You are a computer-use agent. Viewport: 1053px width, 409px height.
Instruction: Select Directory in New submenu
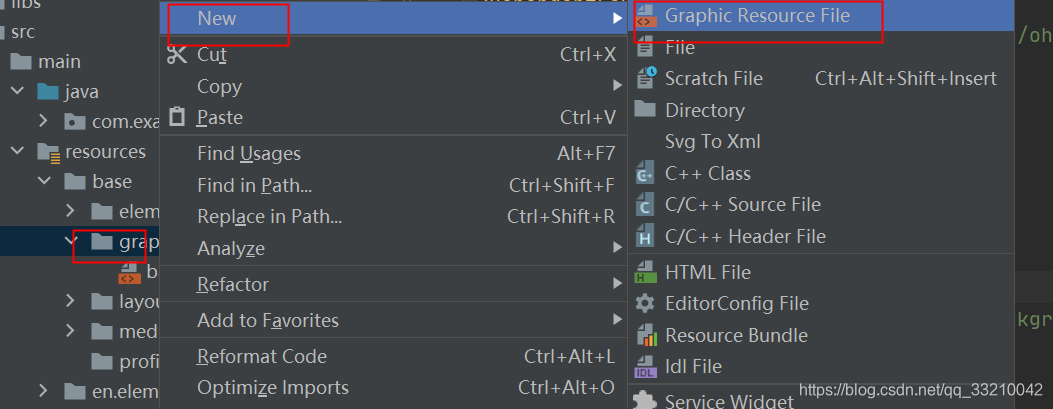(821, 109)
